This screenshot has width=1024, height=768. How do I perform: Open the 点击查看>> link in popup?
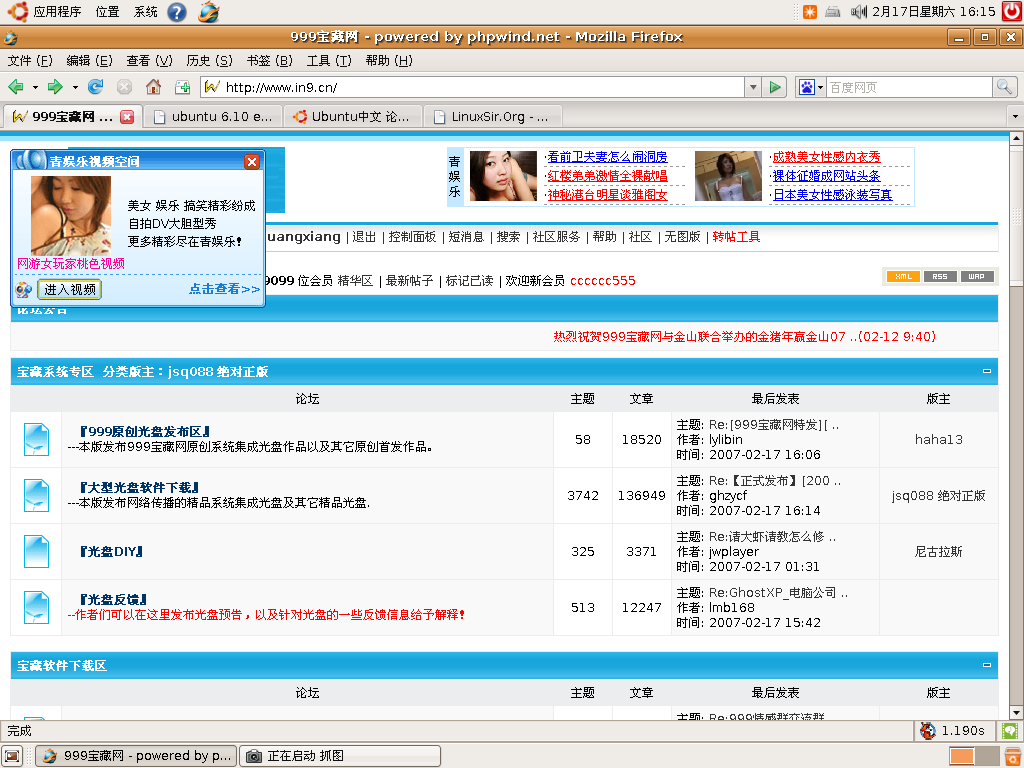pyautogui.click(x=224, y=289)
